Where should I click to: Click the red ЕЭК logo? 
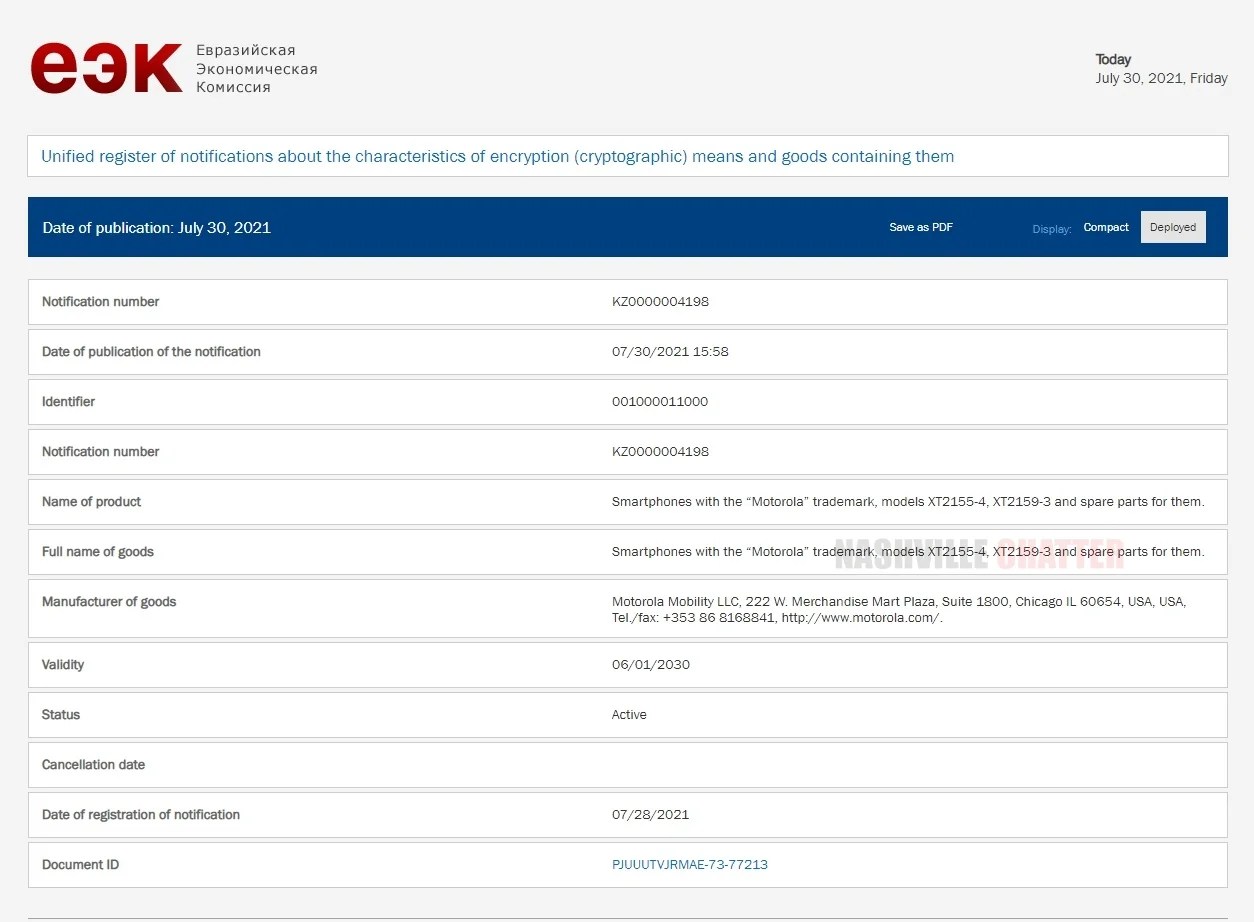(x=106, y=68)
